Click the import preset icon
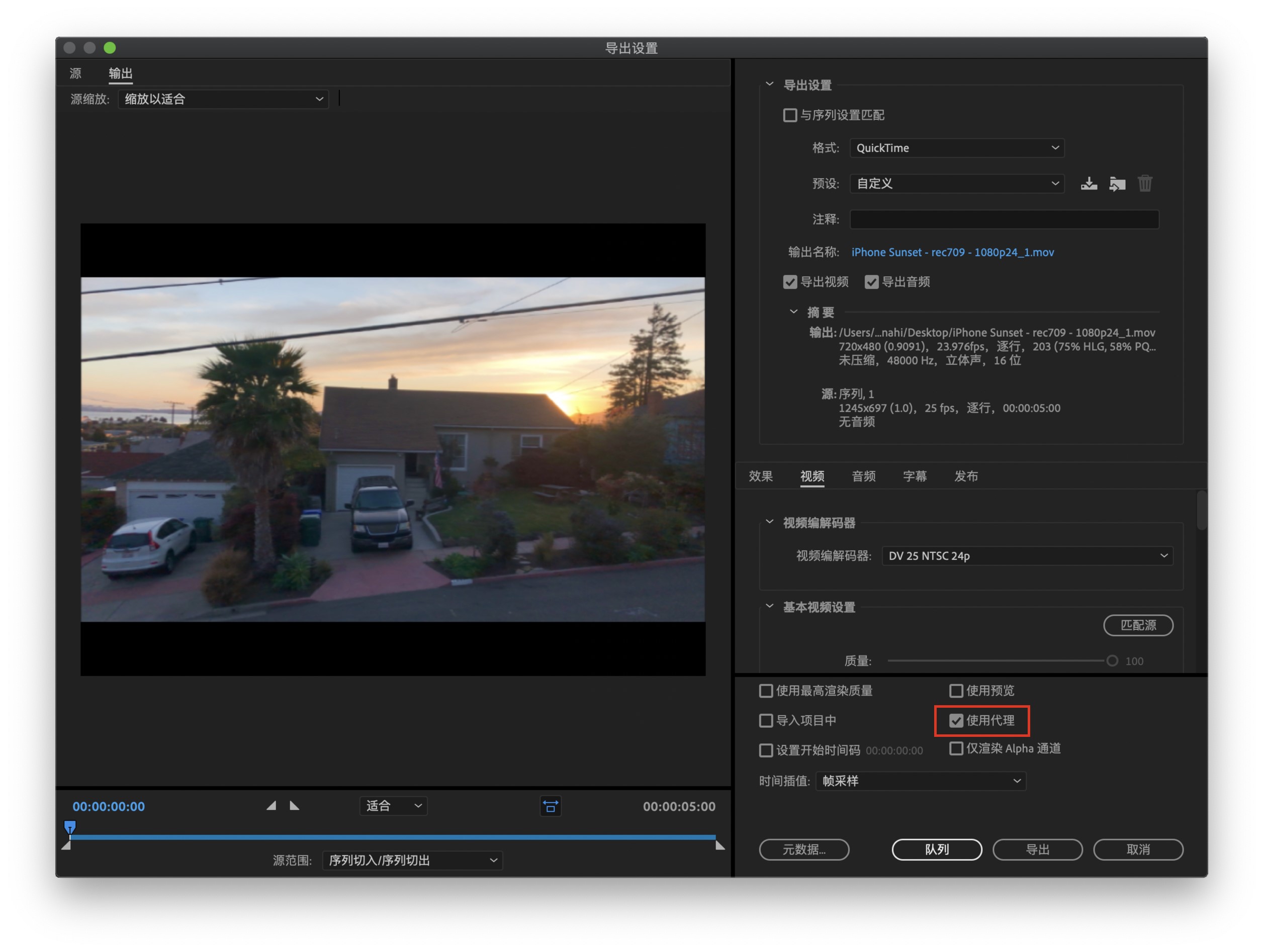1264x952 pixels. pos(1117,183)
